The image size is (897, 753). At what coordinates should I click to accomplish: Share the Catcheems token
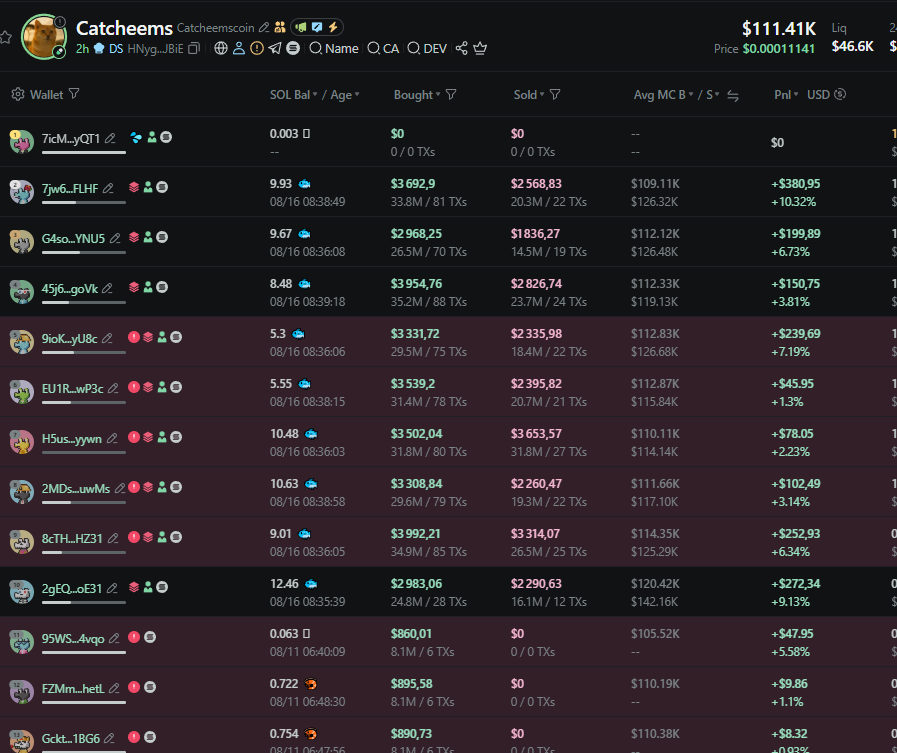(x=462, y=49)
